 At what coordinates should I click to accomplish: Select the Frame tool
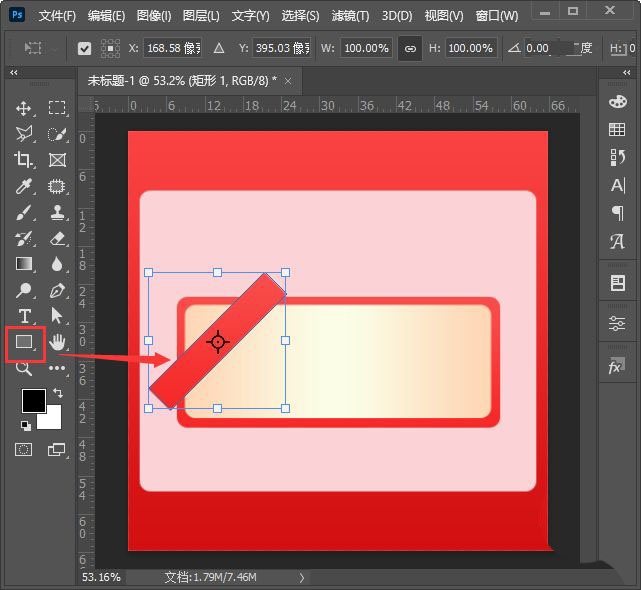coord(57,160)
